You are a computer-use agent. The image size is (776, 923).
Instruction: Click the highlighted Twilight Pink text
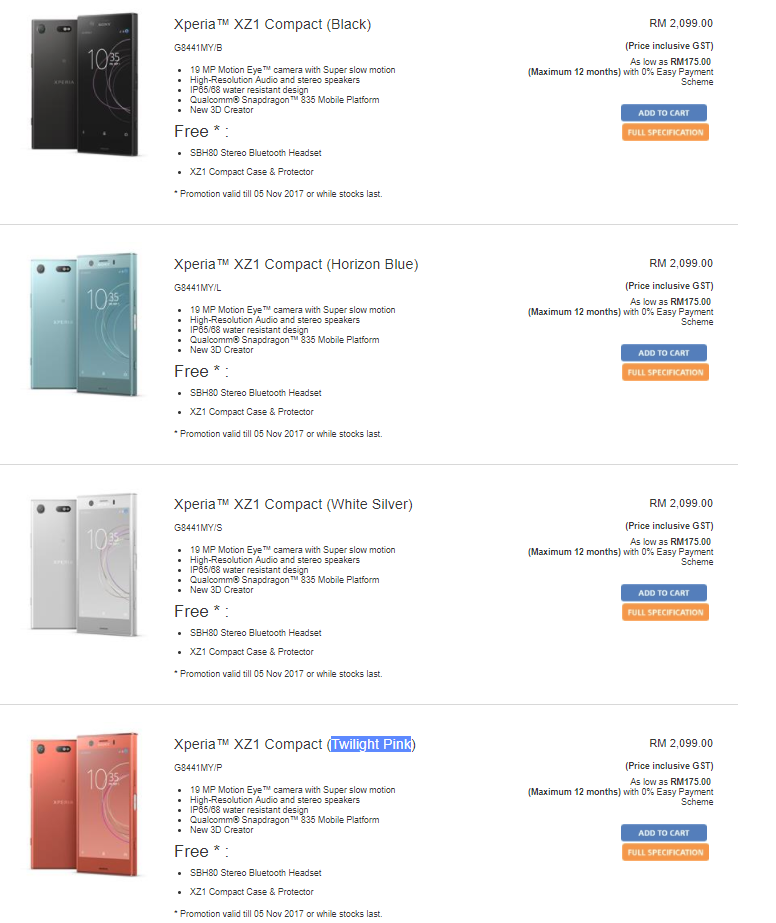click(x=371, y=744)
